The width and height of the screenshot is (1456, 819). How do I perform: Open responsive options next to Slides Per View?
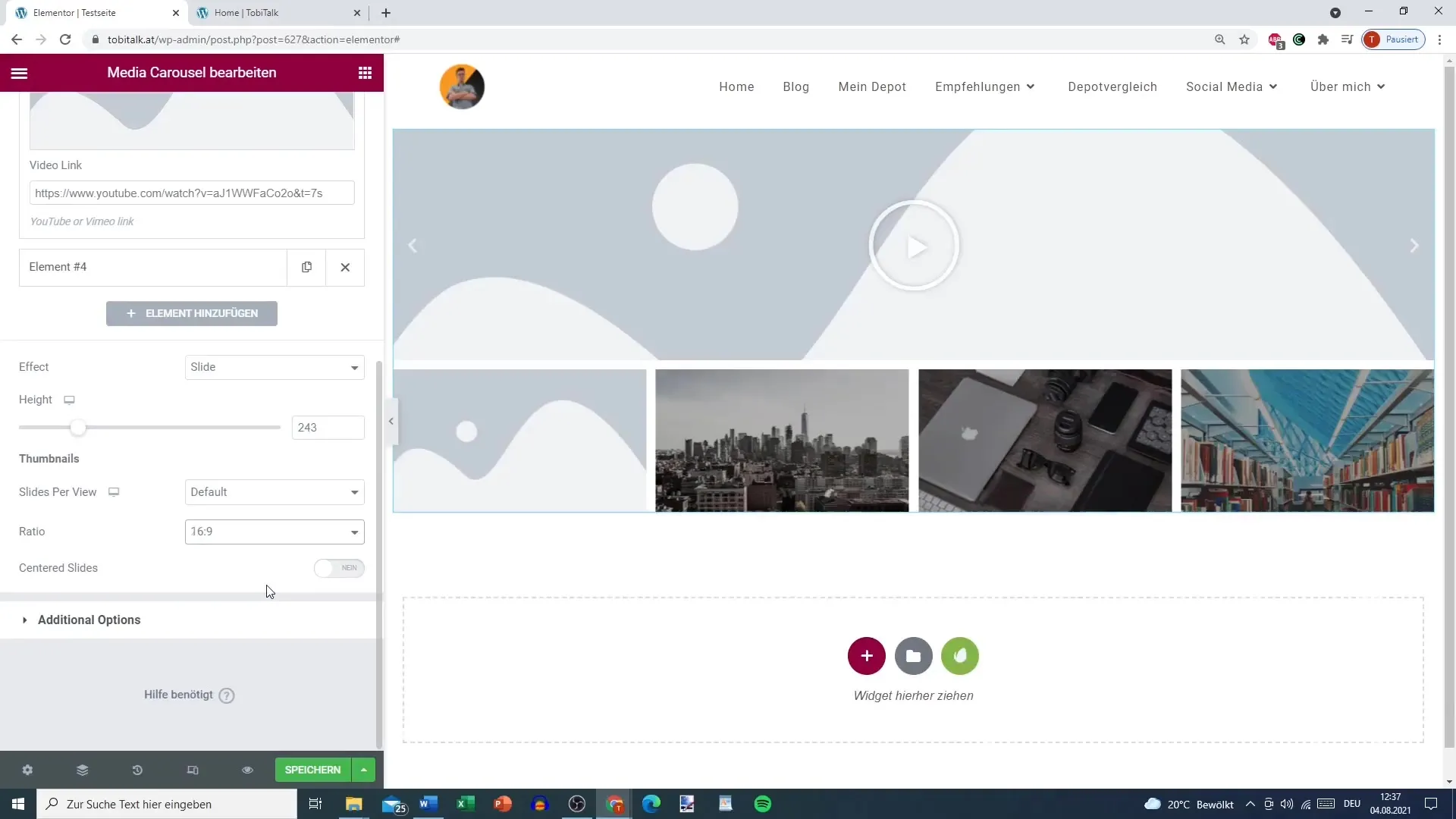[114, 492]
